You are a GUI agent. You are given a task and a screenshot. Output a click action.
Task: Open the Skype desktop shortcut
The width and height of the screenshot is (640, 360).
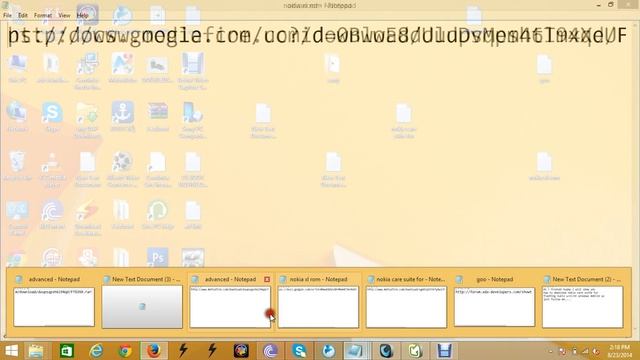[x=52, y=118]
